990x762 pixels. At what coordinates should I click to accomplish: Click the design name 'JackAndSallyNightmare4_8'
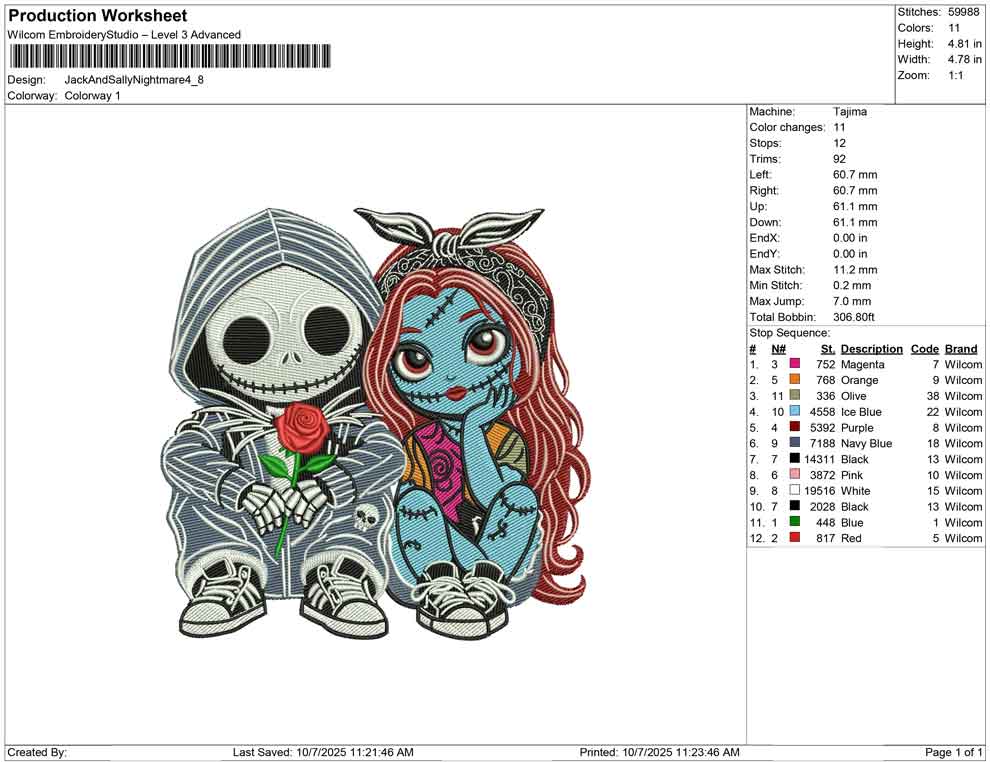[x=134, y=80]
